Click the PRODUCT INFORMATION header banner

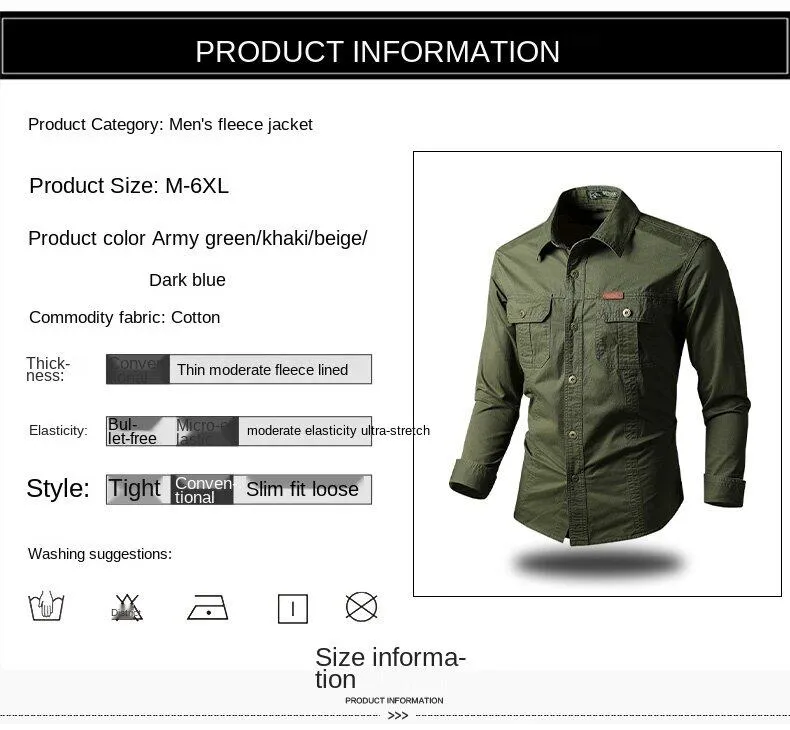[395, 45]
